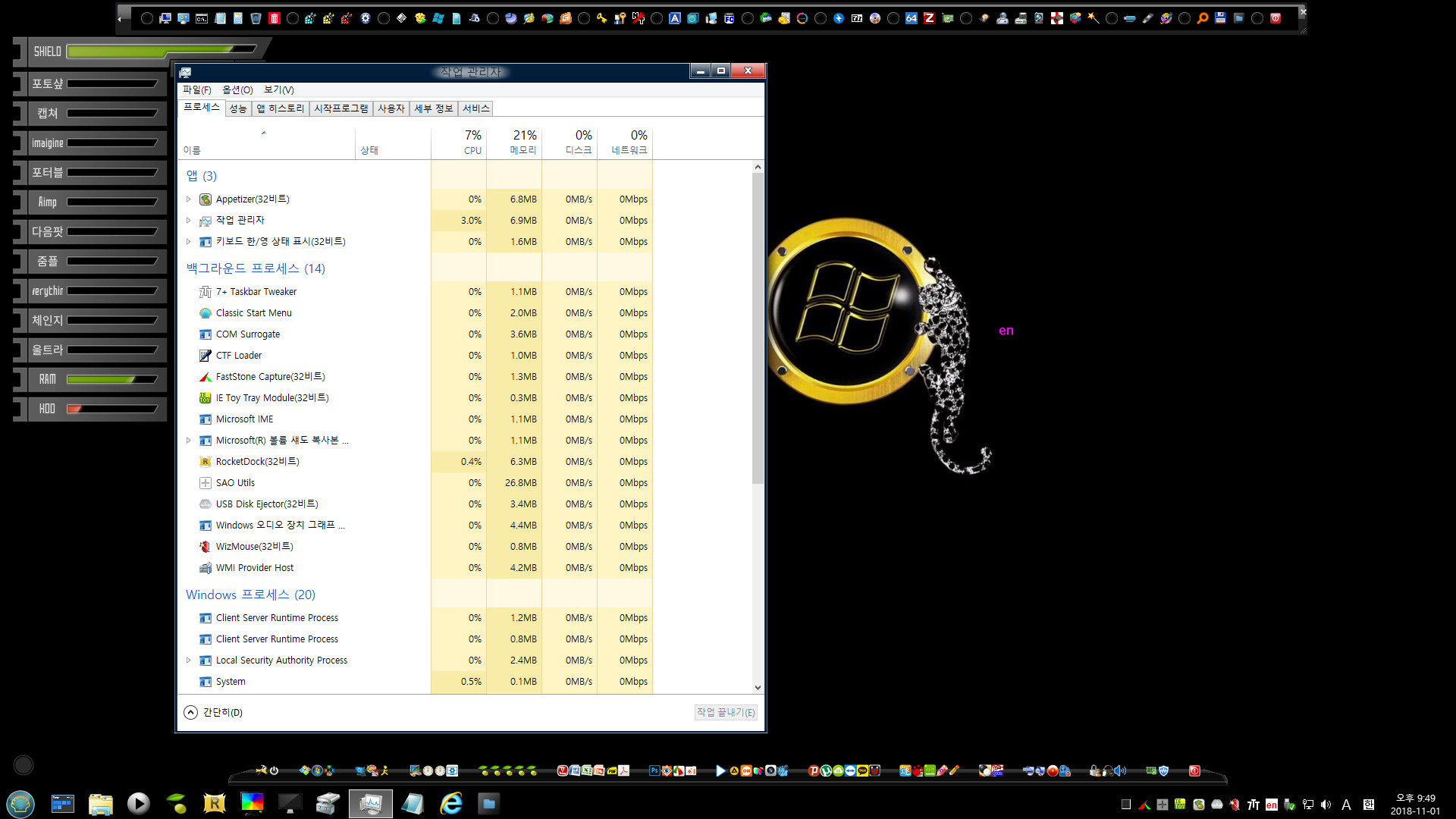1456x819 pixels.
Task: Click the SHIELD green meter bar
Action: pos(162,51)
